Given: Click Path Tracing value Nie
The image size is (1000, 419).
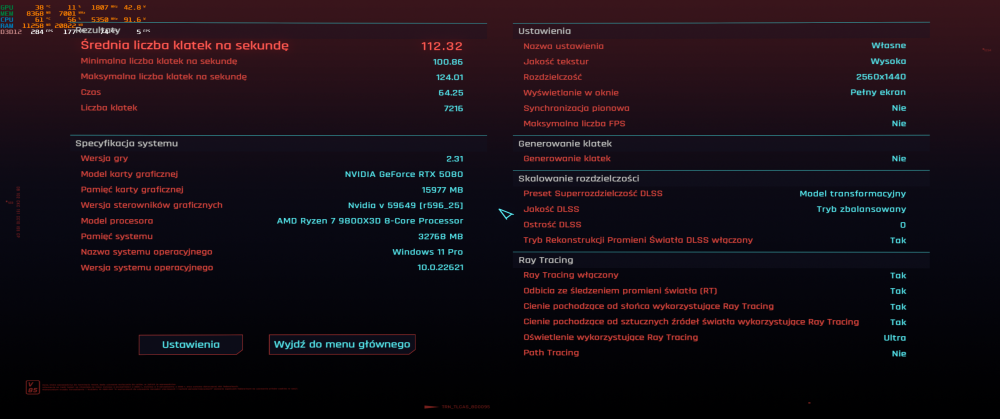Looking at the screenshot, I should pyautogui.click(x=899, y=353).
